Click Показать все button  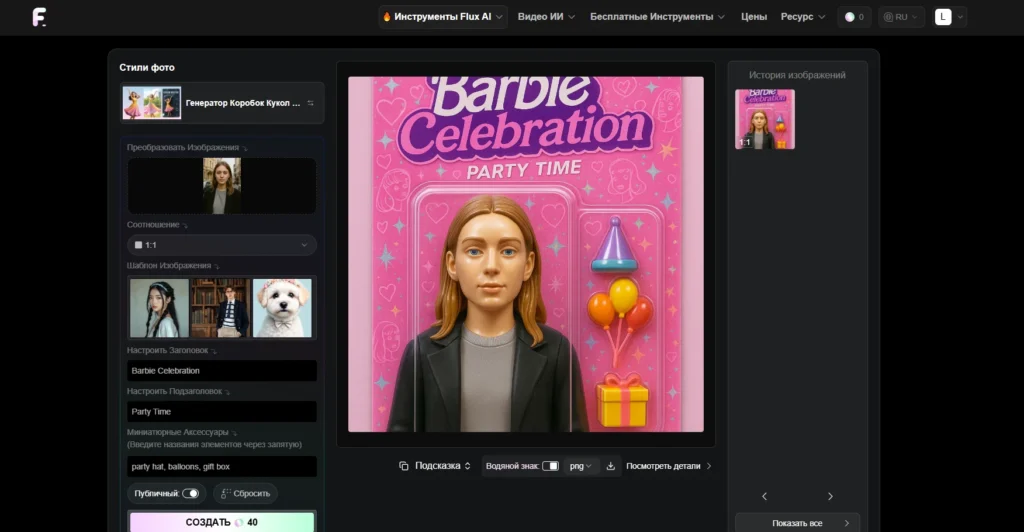click(x=797, y=523)
